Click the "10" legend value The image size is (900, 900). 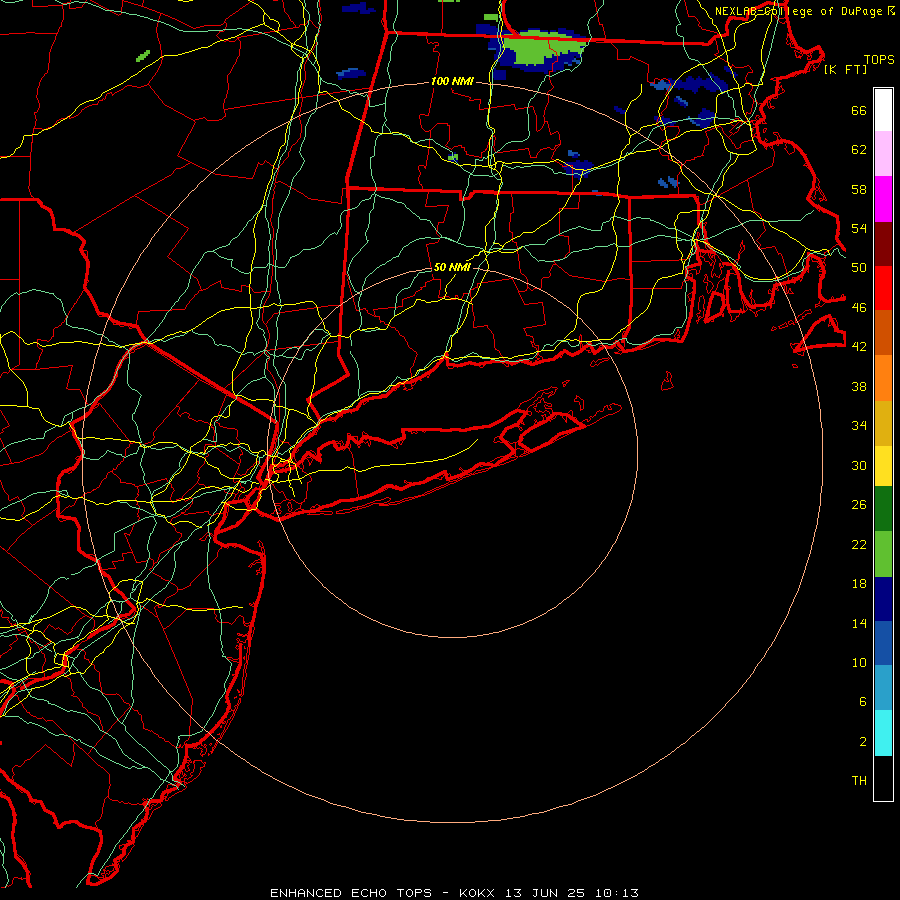coord(859,662)
